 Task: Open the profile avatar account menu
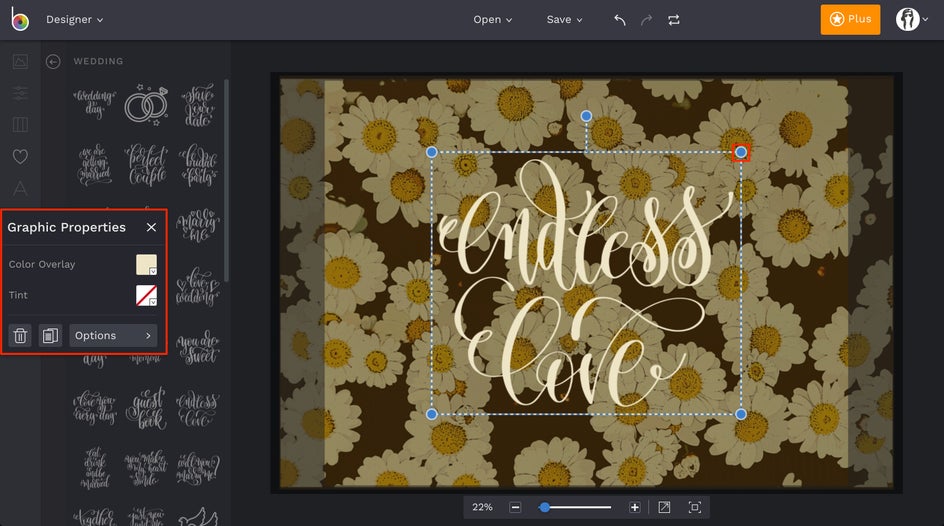click(907, 20)
